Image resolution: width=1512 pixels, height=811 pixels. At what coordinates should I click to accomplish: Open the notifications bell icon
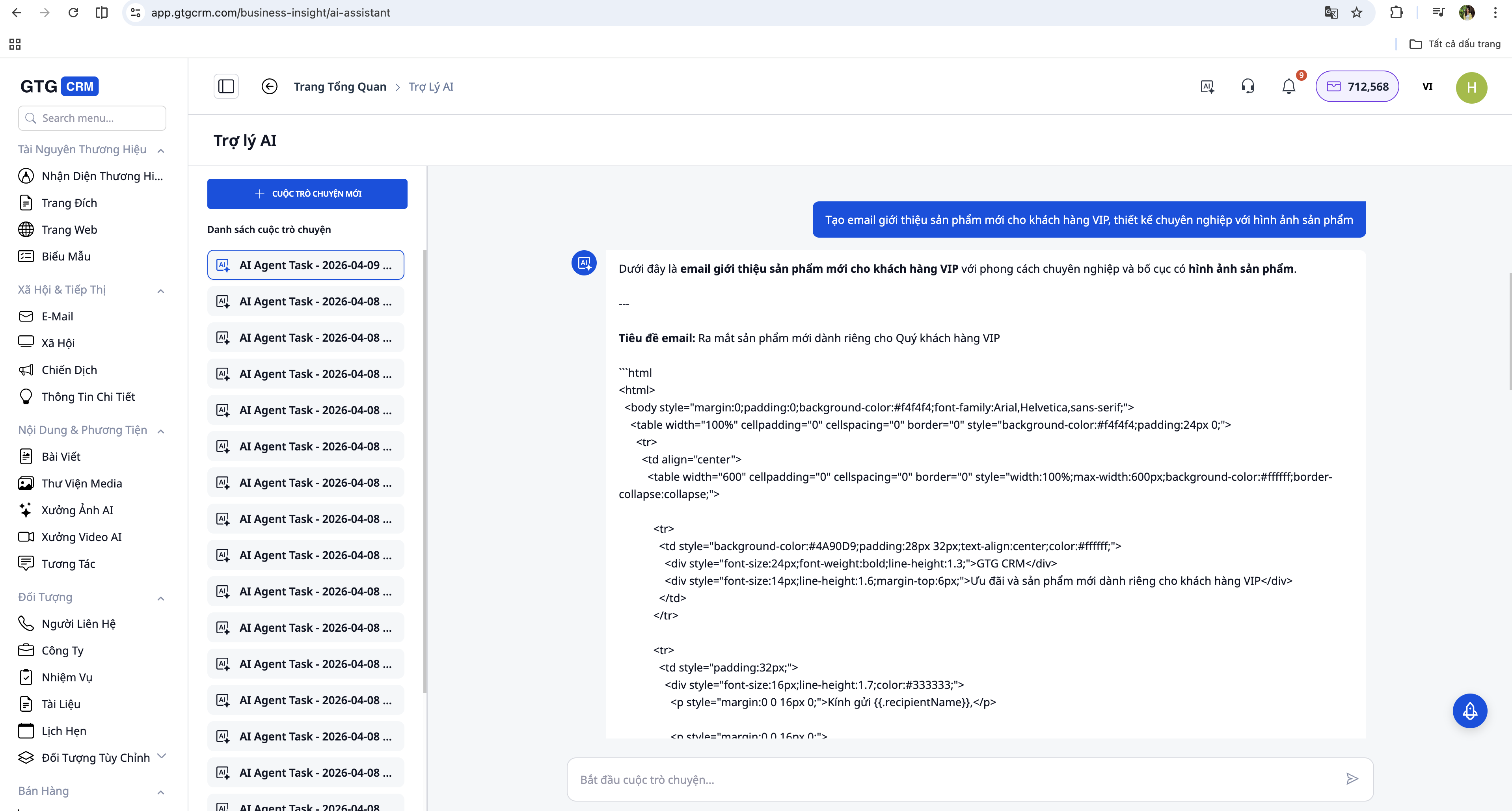coord(1289,87)
